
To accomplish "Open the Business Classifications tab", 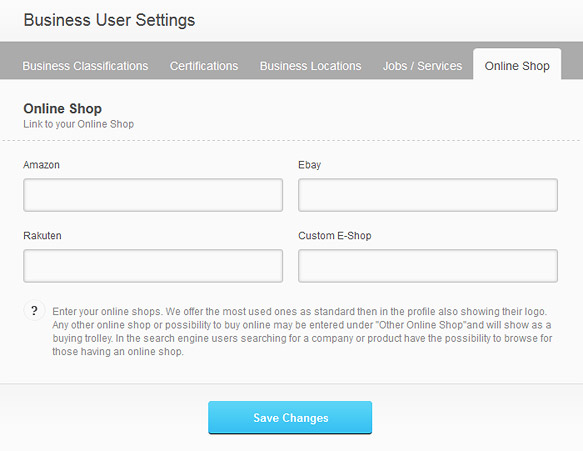I will [85, 66].
